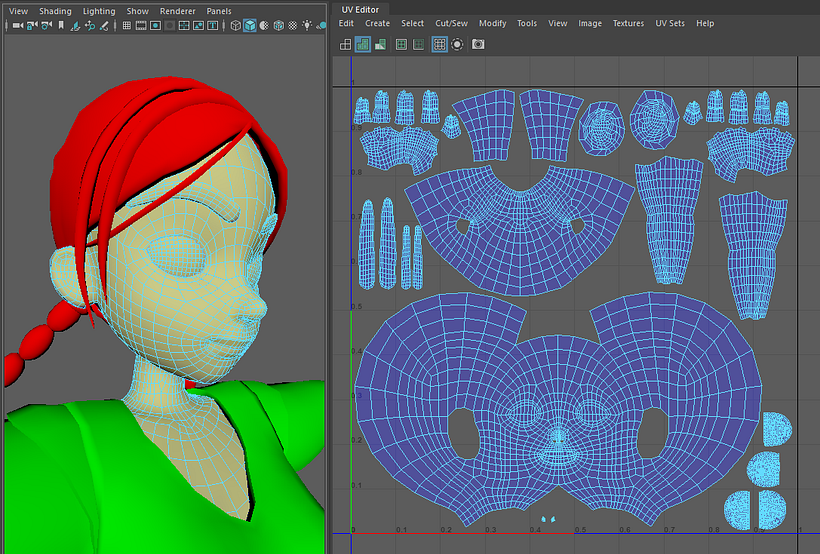Screen dimensions: 820x554
Task: Click the highlighted Smooth Shade All icon
Action: [249, 25]
